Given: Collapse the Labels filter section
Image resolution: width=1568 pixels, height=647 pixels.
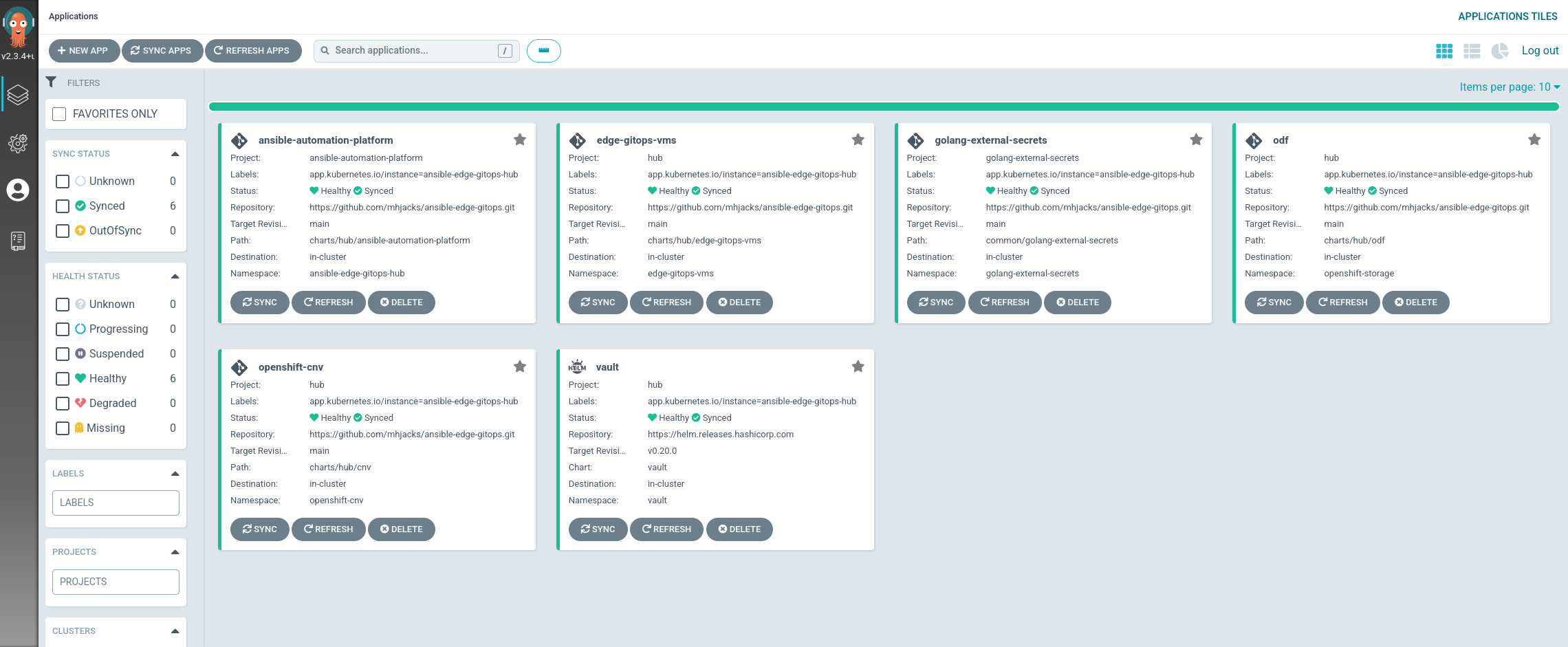Looking at the screenshot, I should click(x=175, y=474).
